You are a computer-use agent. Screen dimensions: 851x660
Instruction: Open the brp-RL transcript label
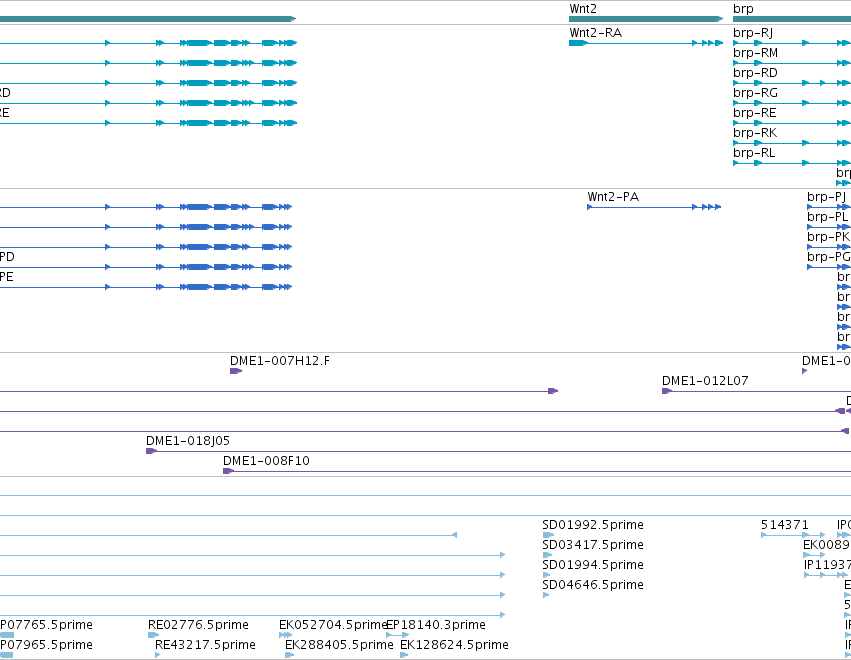[x=754, y=153]
